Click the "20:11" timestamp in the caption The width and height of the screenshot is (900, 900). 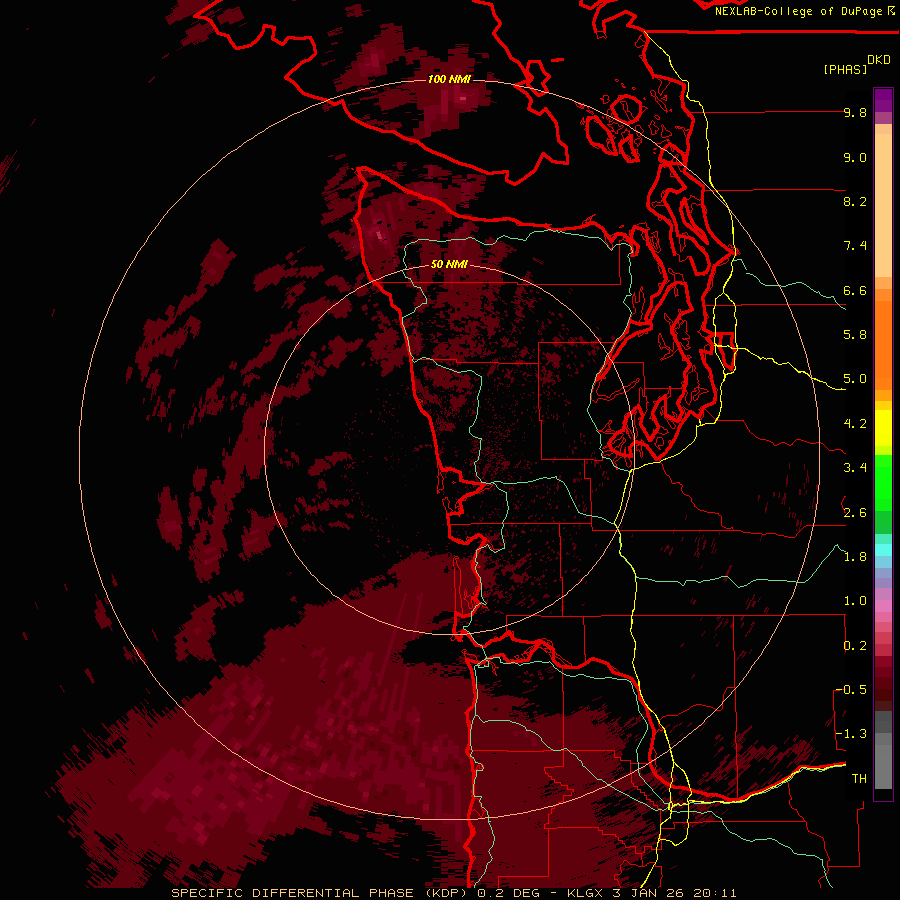(715, 893)
